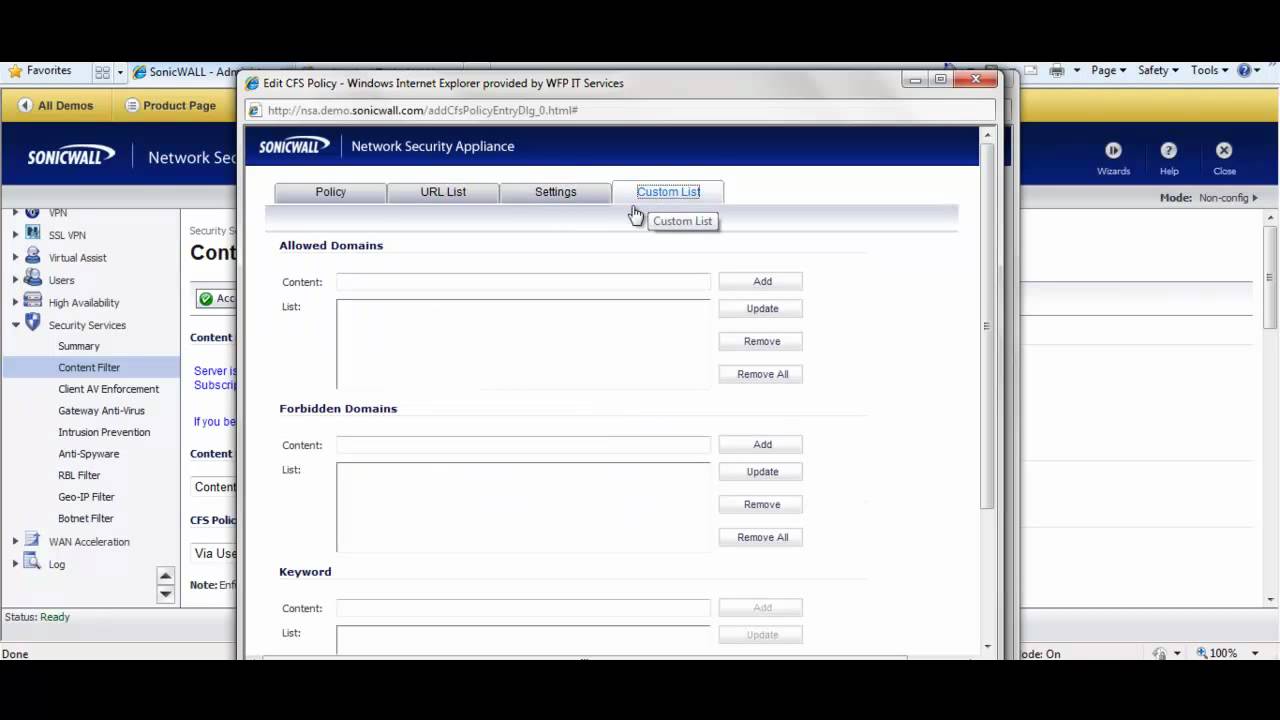Click Keyword Content input field
Viewport: 1280px width, 720px height.
click(x=523, y=608)
